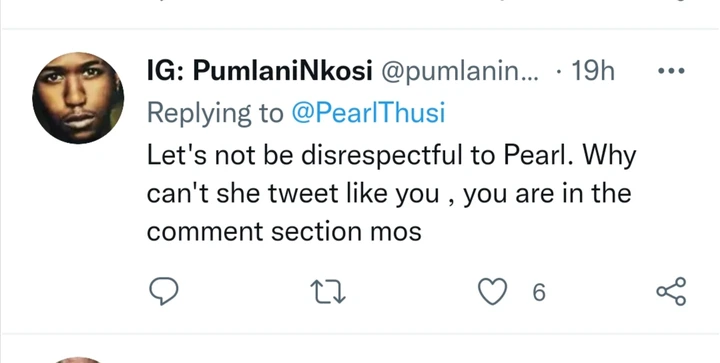Click empty space beside the like count
720x363 pixels.
597,292
